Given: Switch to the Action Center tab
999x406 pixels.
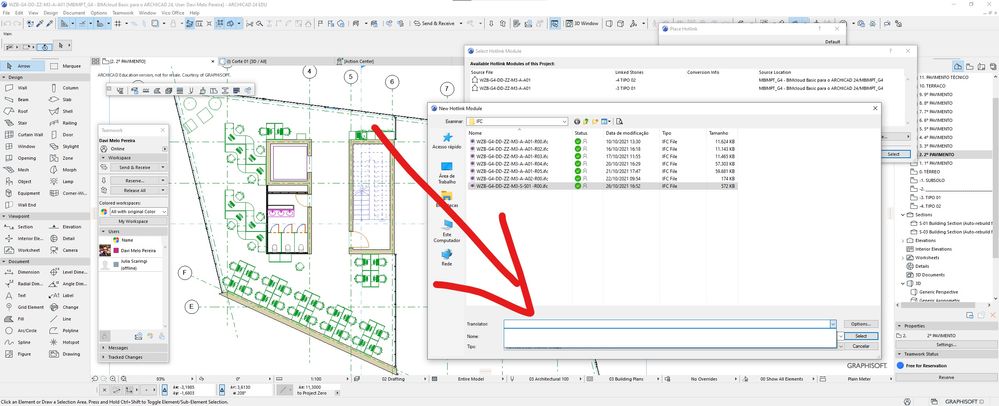Looking at the screenshot, I should coord(358,61).
